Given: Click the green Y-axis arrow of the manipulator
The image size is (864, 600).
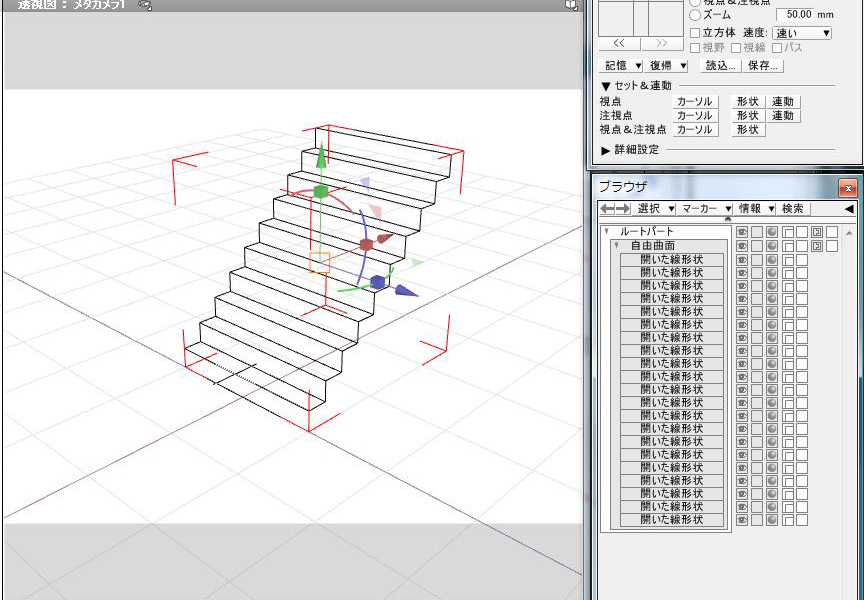Looking at the screenshot, I should 320,155.
